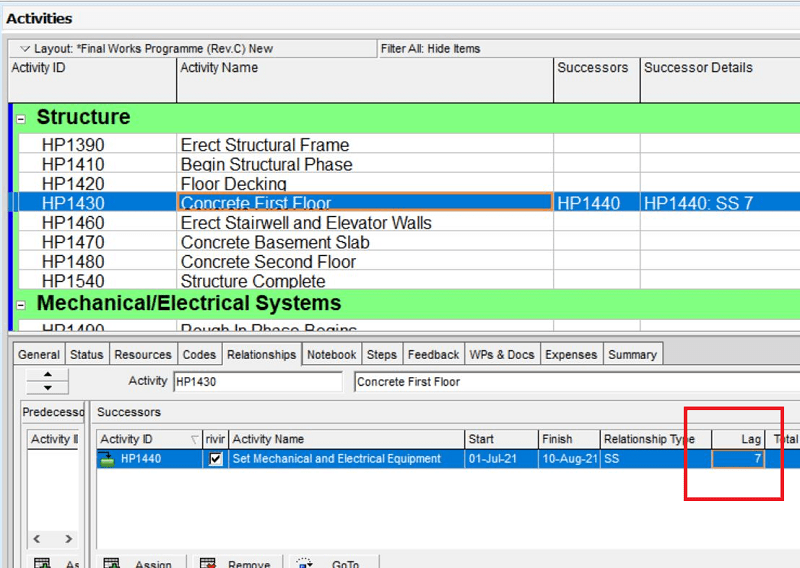Open the WPs & Docs tab
The height and width of the screenshot is (568, 800).
(502, 354)
